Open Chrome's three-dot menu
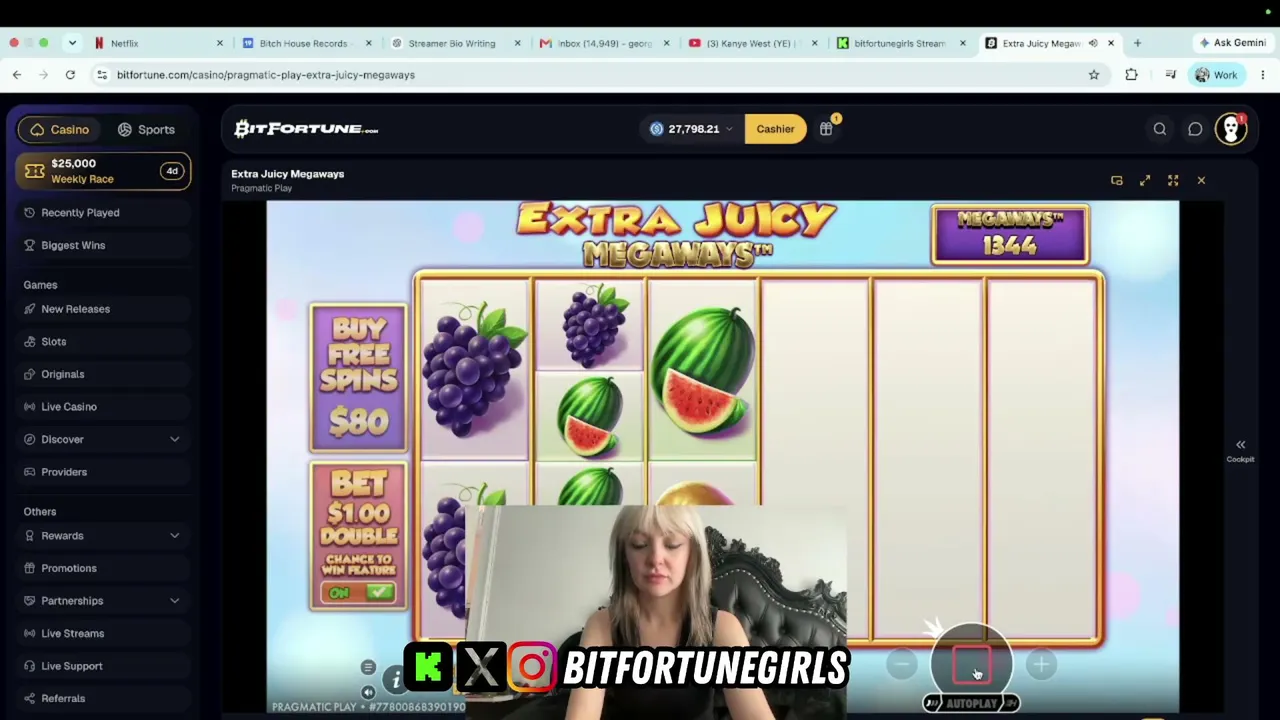1280x720 pixels. click(1263, 75)
